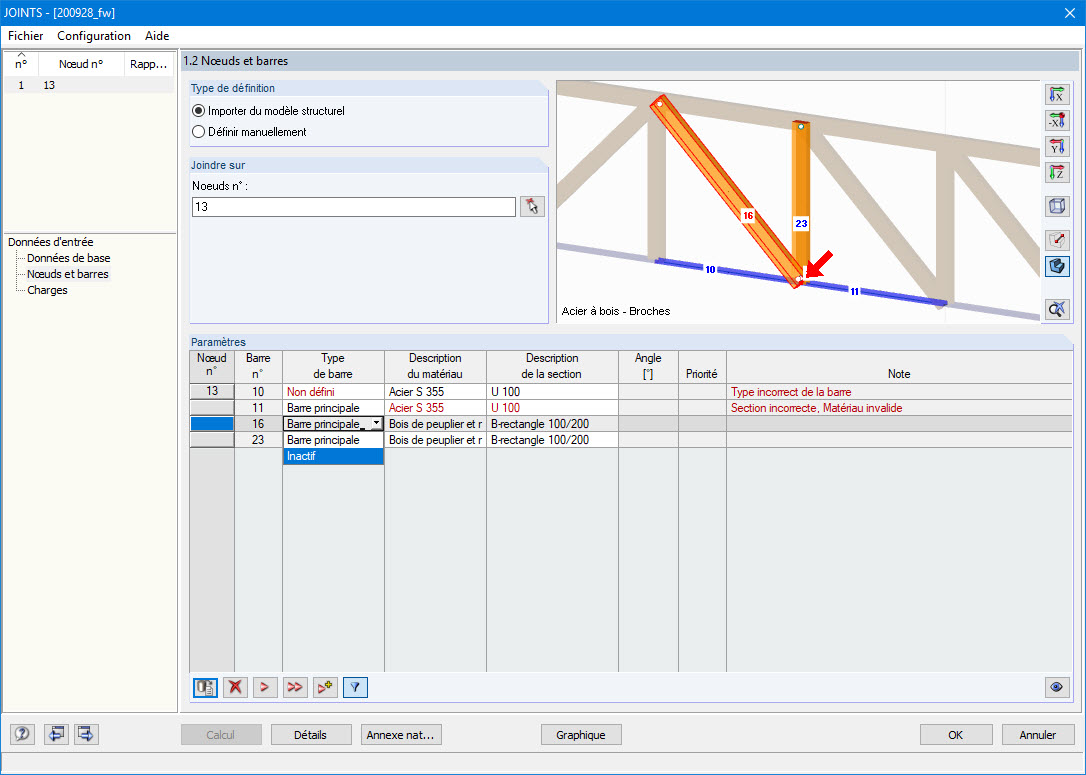Close the JOINTS window
The width and height of the screenshot is (1086, 775).
(x=1069, y=12)
